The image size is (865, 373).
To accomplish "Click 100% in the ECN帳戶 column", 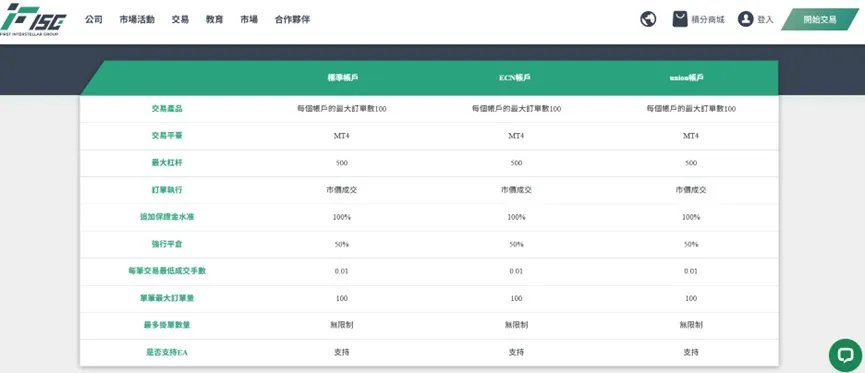I will click(516, 217).
